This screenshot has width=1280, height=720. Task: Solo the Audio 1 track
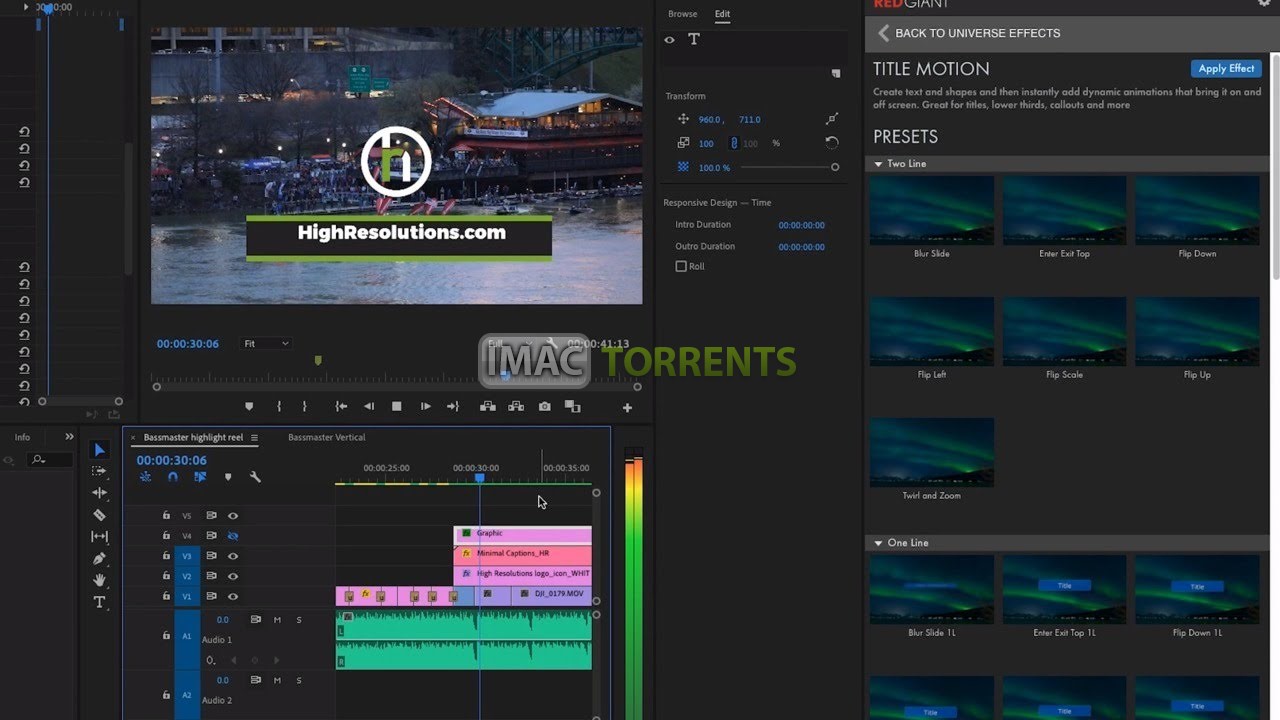pos(298,620)
